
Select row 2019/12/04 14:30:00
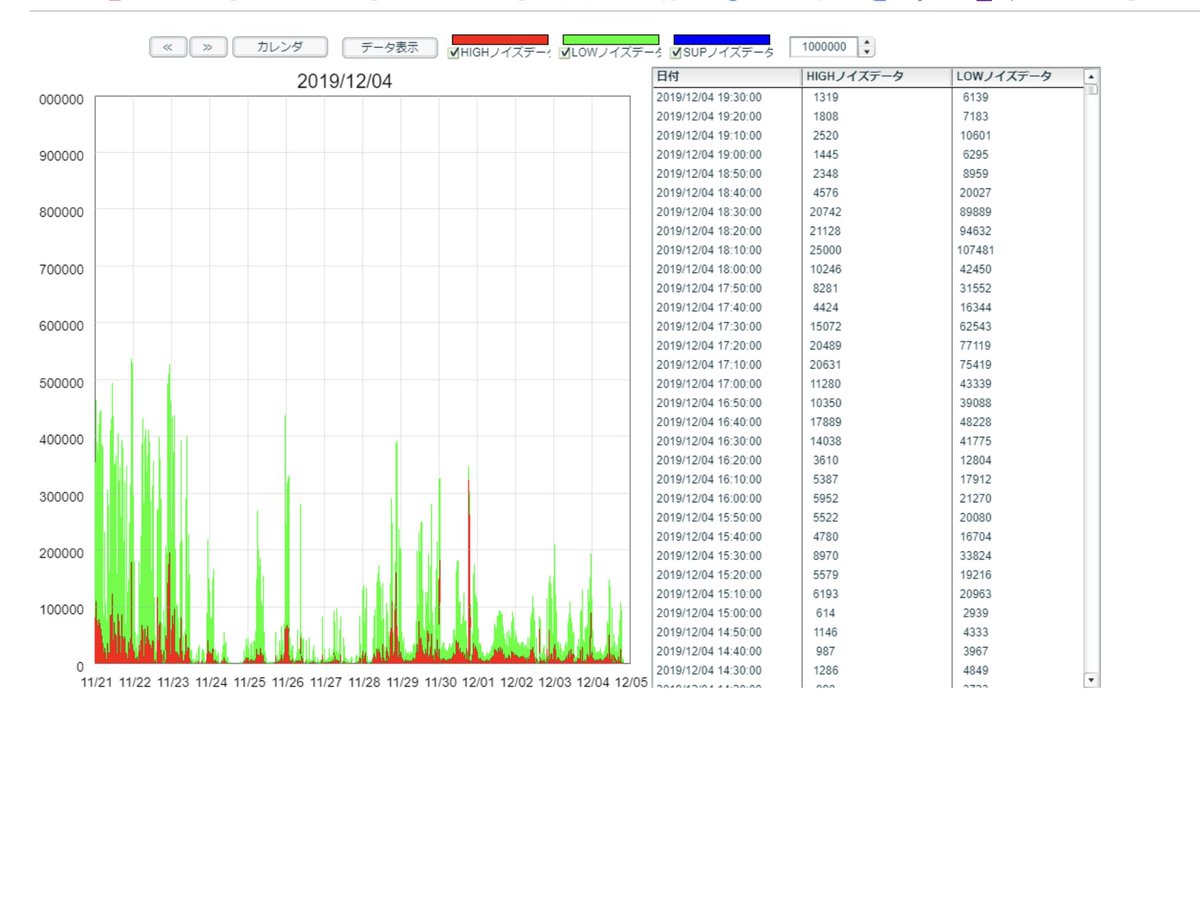pyautogui.click(x=868, y=669)
